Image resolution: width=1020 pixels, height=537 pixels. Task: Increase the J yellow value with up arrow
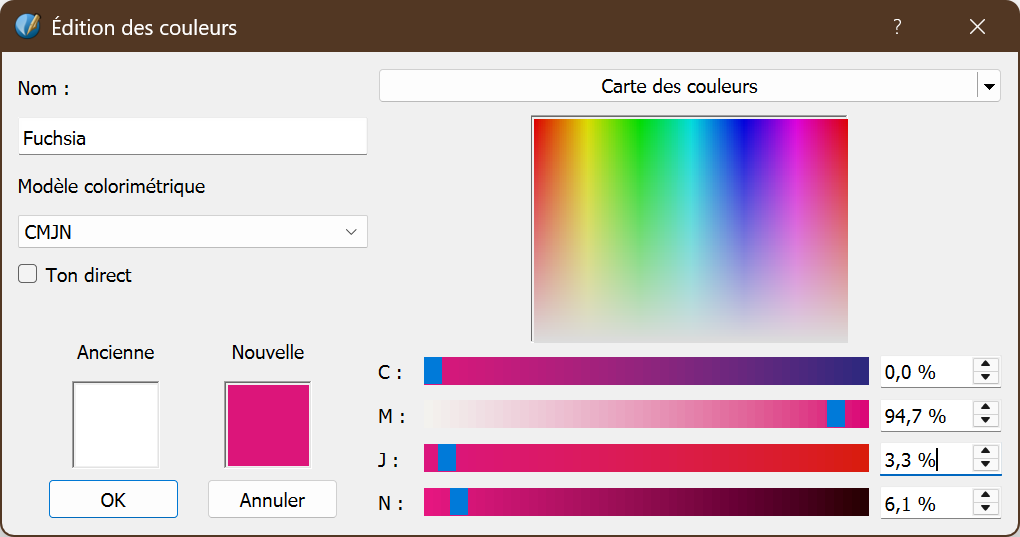(x=986, y=453)
